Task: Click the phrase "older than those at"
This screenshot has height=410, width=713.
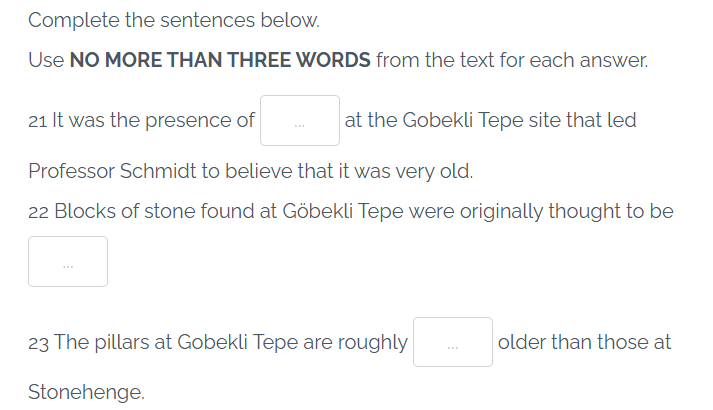Action: (584, 342)
